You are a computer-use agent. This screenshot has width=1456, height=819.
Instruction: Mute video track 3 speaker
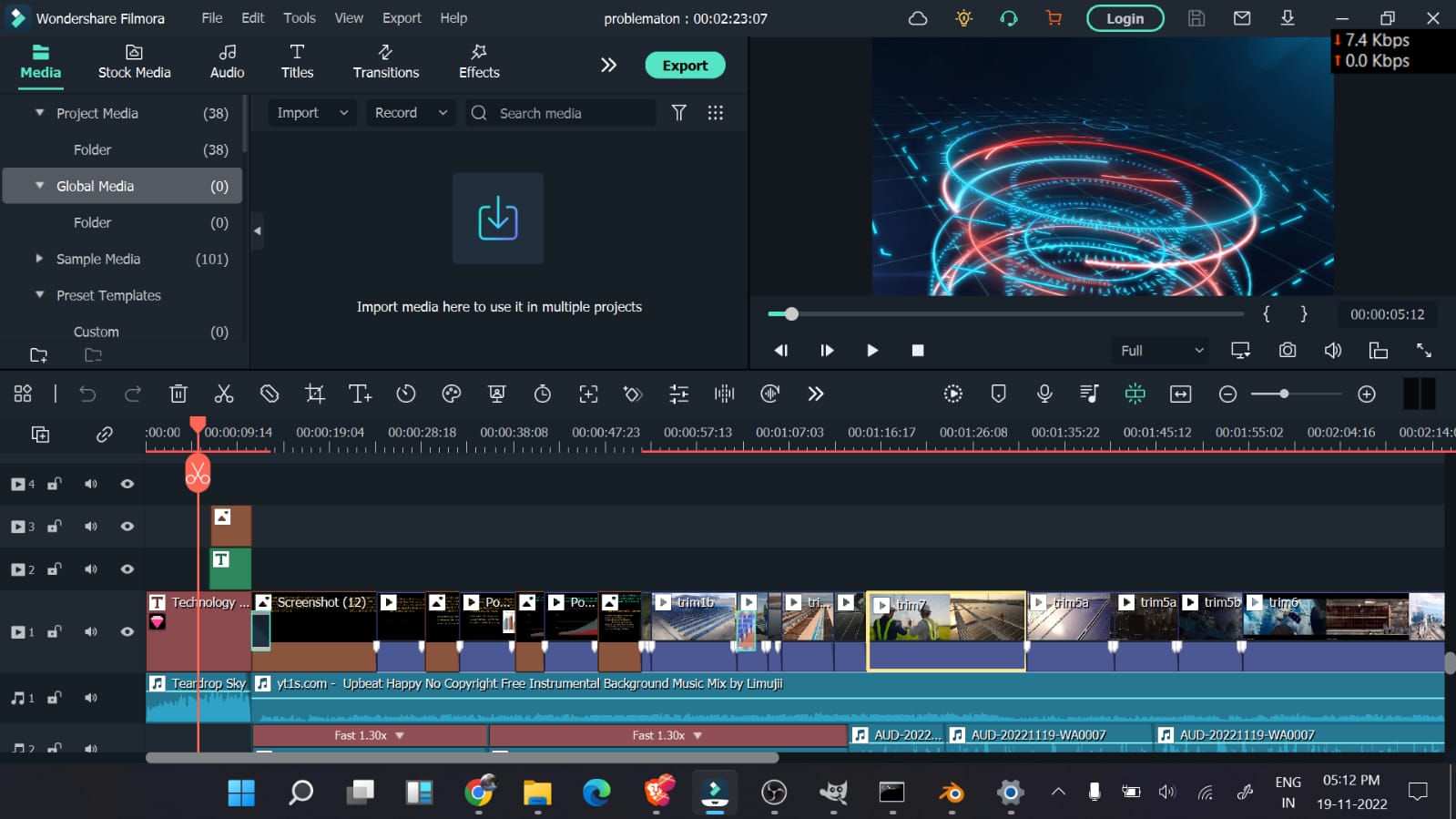pyautogui.click(x=91, y=527)
